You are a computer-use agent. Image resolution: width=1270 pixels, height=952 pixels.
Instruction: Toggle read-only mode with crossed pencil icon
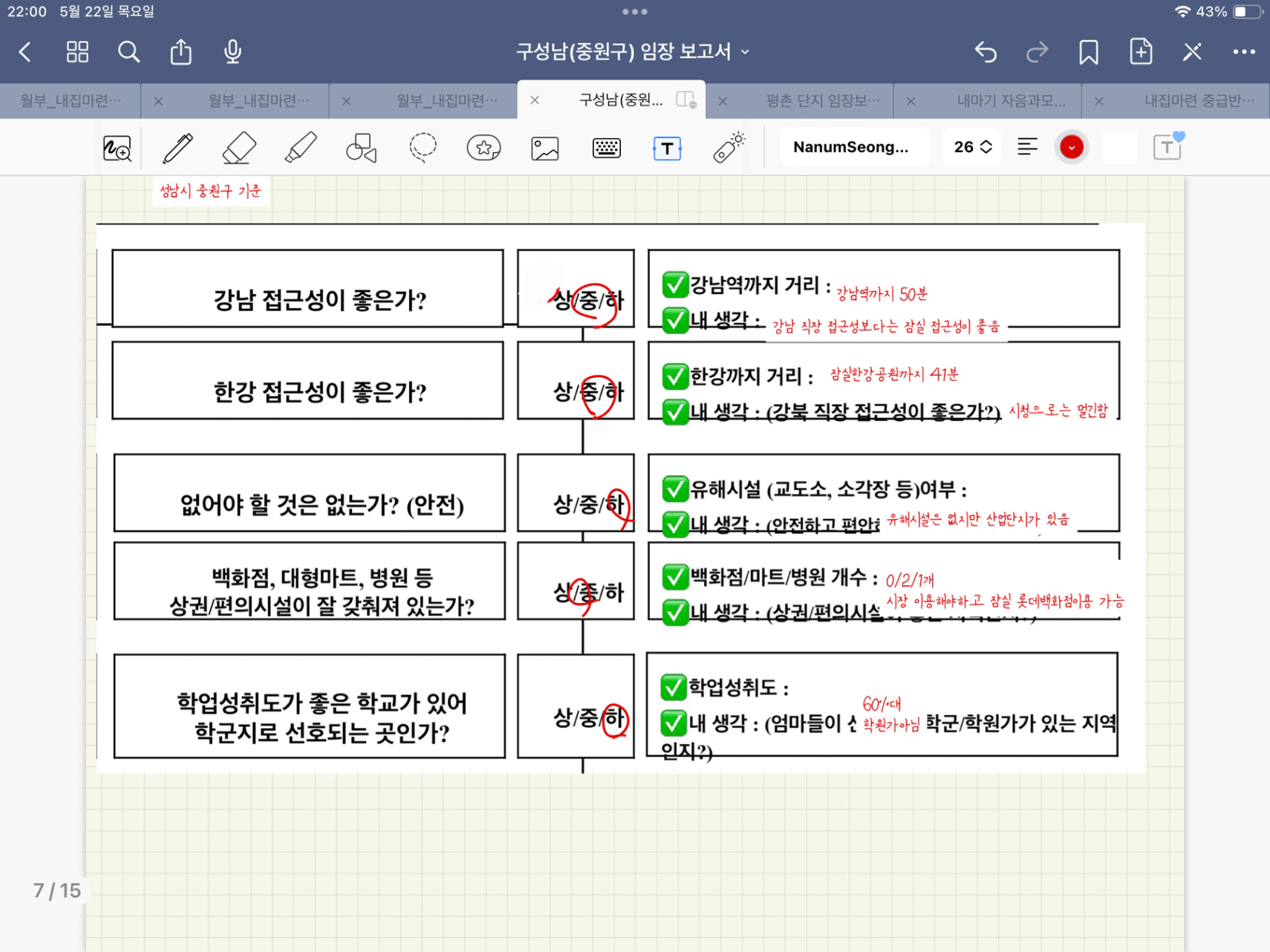click(x=1192, y=52)
